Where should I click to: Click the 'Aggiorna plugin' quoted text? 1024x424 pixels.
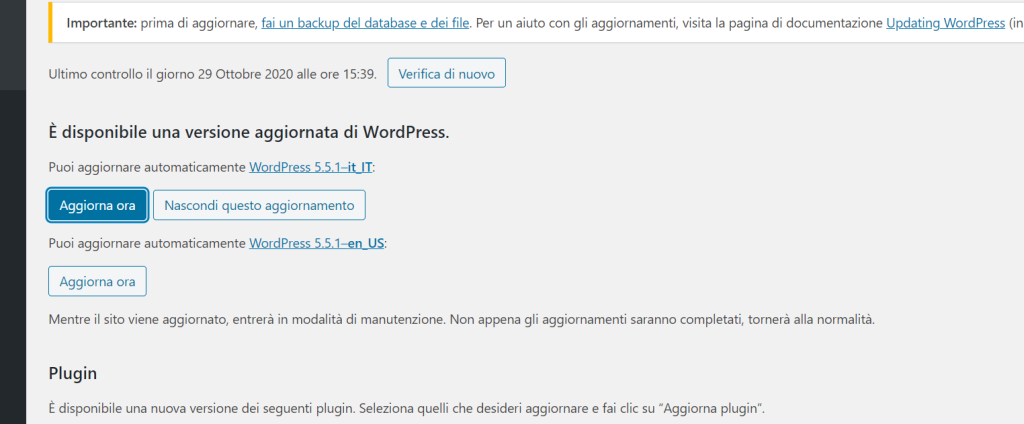pyautogui.click(x=713, y=410)
